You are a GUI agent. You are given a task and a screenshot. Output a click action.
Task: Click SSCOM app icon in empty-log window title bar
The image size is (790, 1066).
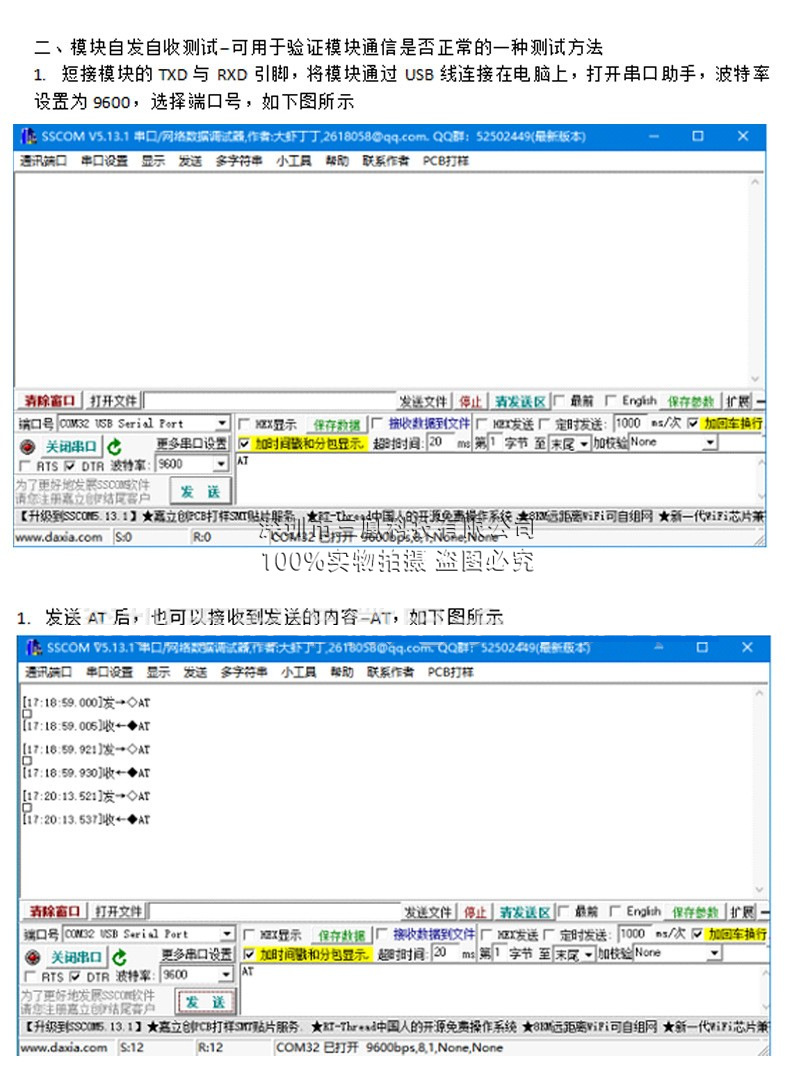click(x=28, y=136)
